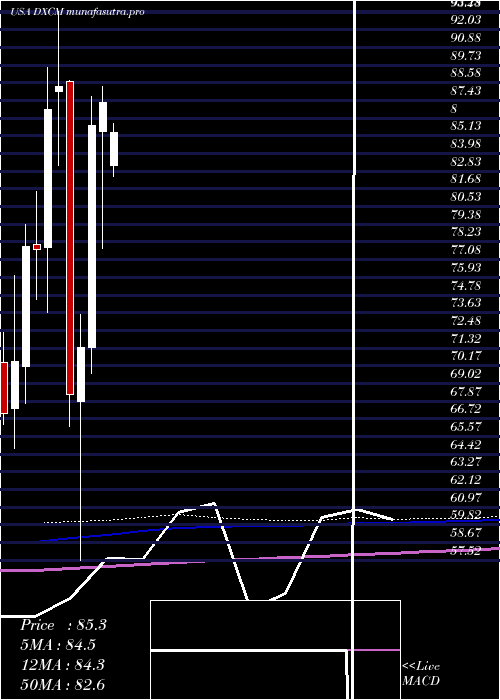Click the 69.02 price axis label
This screenshot has height=700, width=500.
pos(466,374)
